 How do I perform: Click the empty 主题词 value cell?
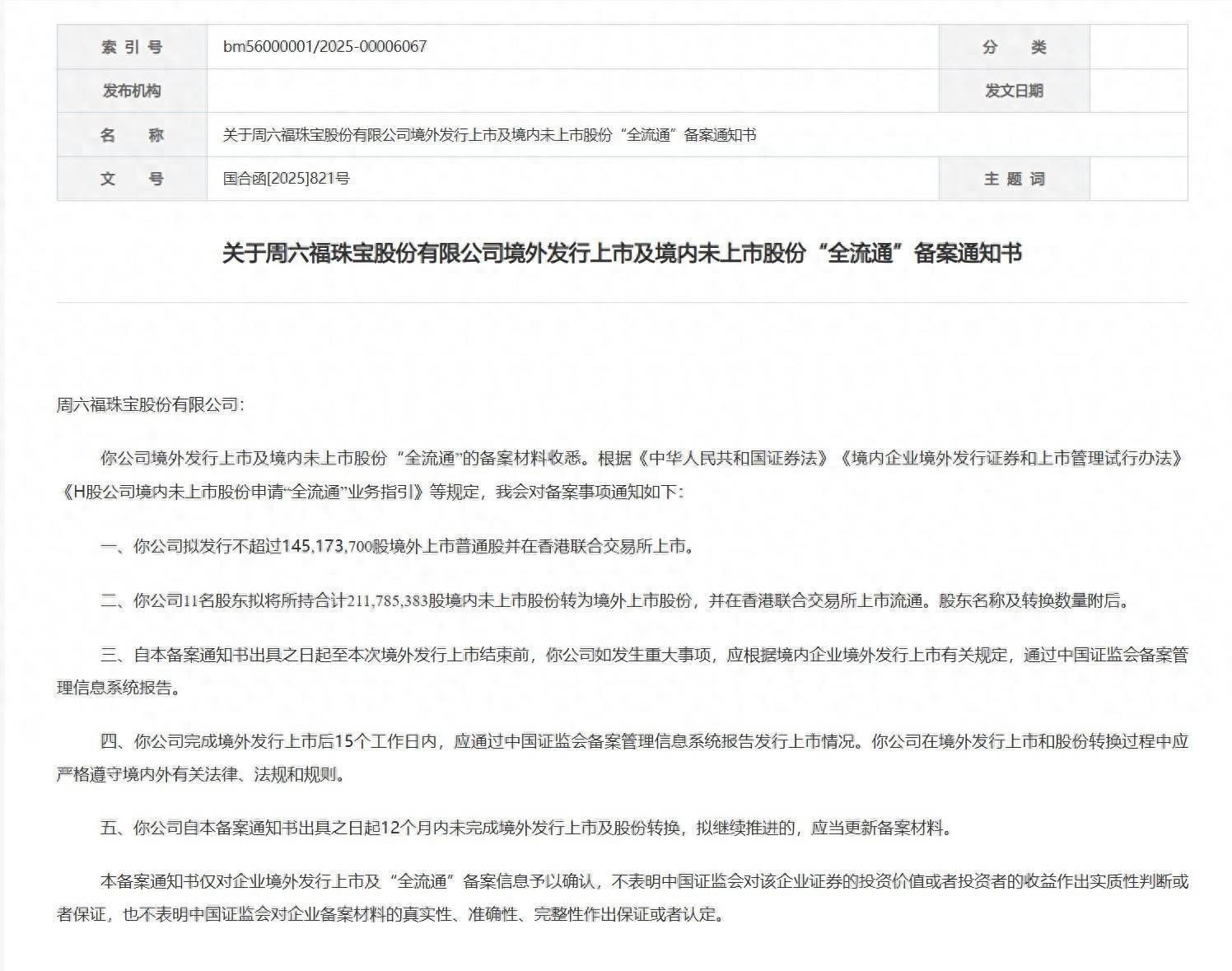coord(1139,178)
